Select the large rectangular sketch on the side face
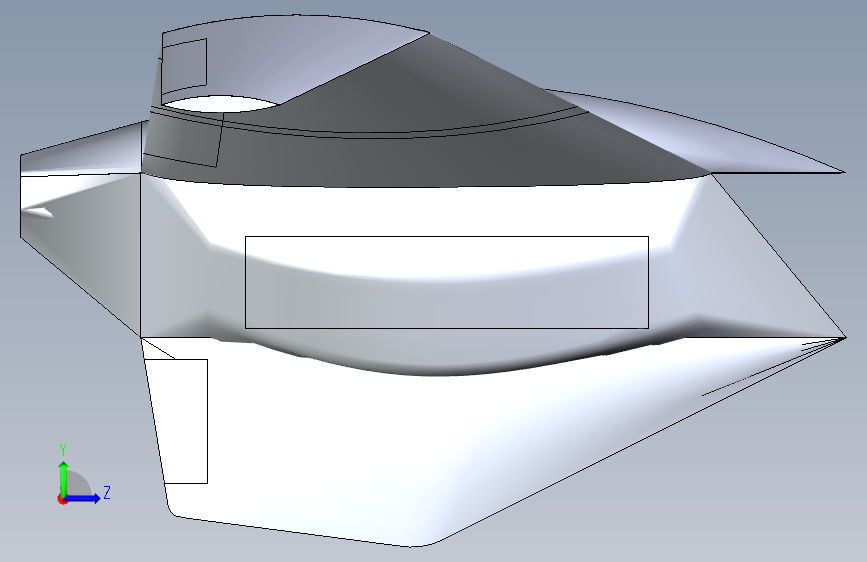Screen dimensions: 867x562 [x=447, y=283]
